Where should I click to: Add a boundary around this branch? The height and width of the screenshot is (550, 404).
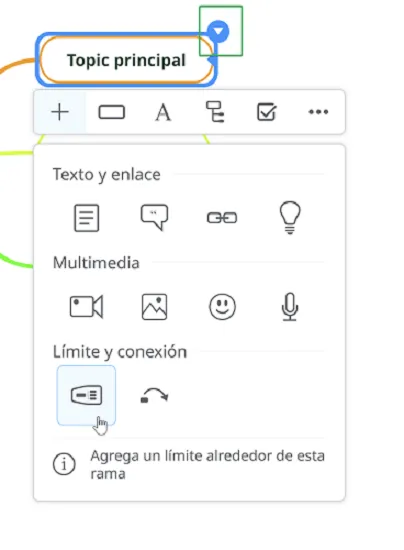(86, 395)
